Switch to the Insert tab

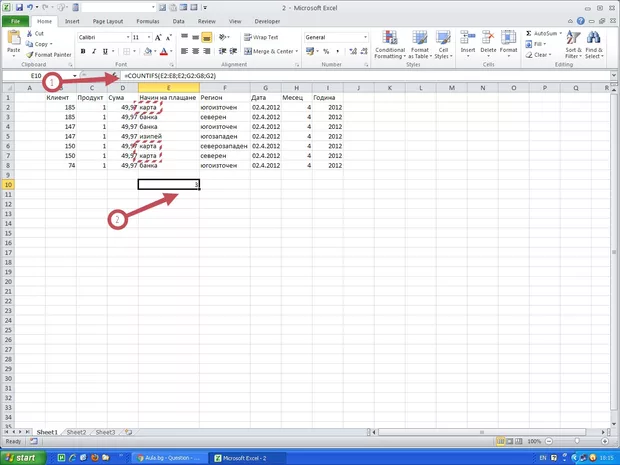click(x=72, y=21)
